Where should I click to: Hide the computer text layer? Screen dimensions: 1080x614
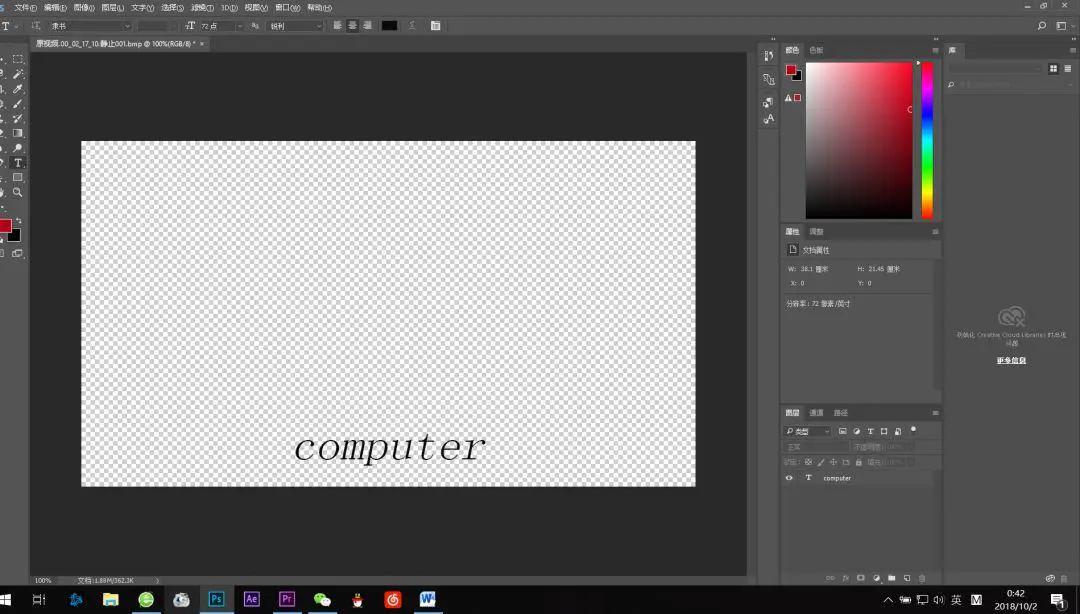point(789,478)
